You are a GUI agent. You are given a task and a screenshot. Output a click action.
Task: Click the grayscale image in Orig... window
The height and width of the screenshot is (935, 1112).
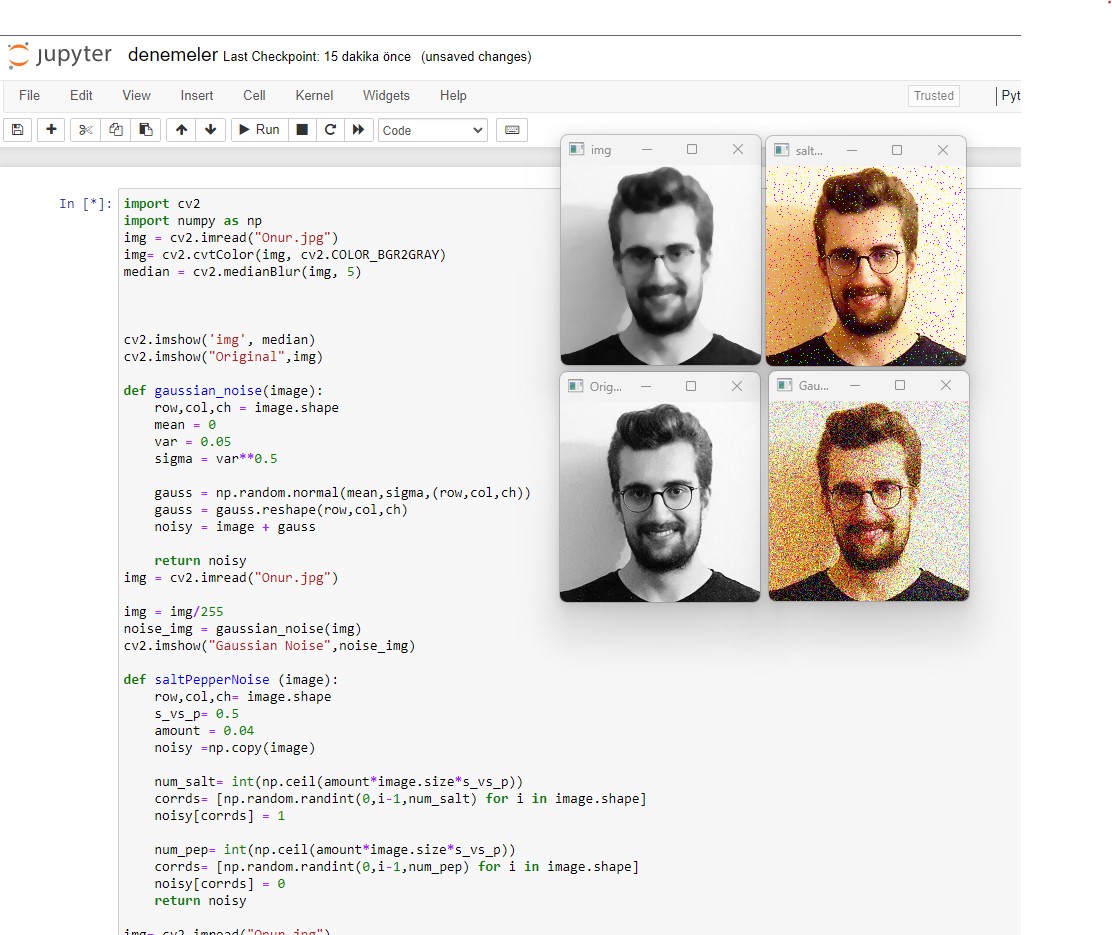[660, 501]
